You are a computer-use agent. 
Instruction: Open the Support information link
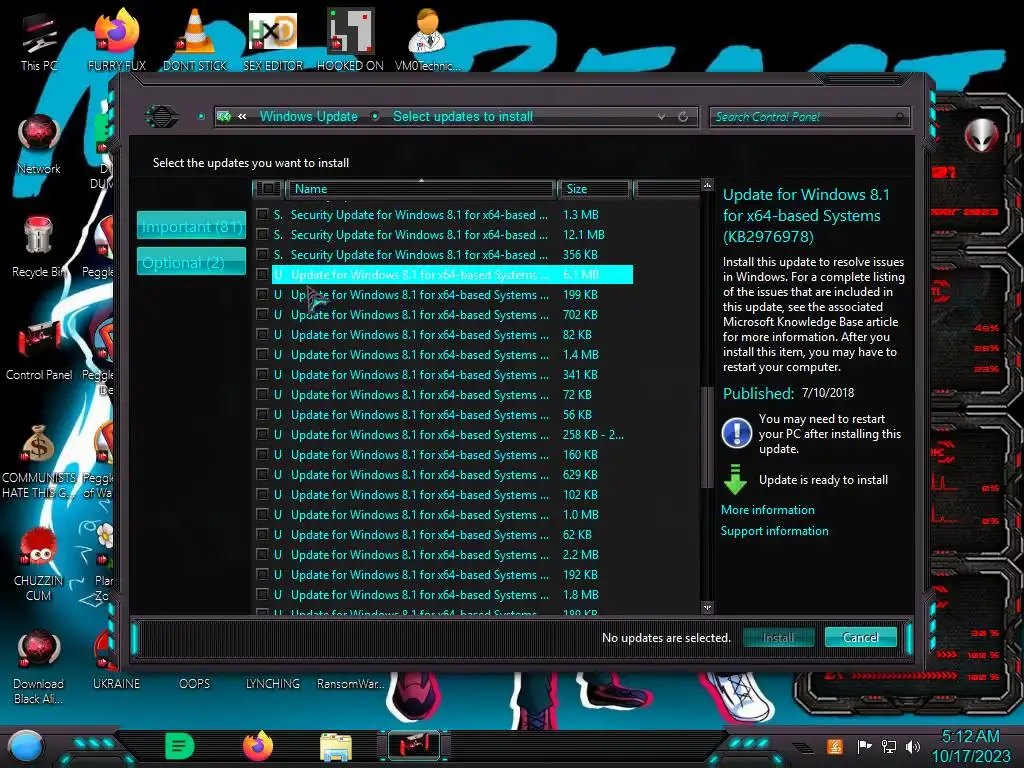pos(775,531)
